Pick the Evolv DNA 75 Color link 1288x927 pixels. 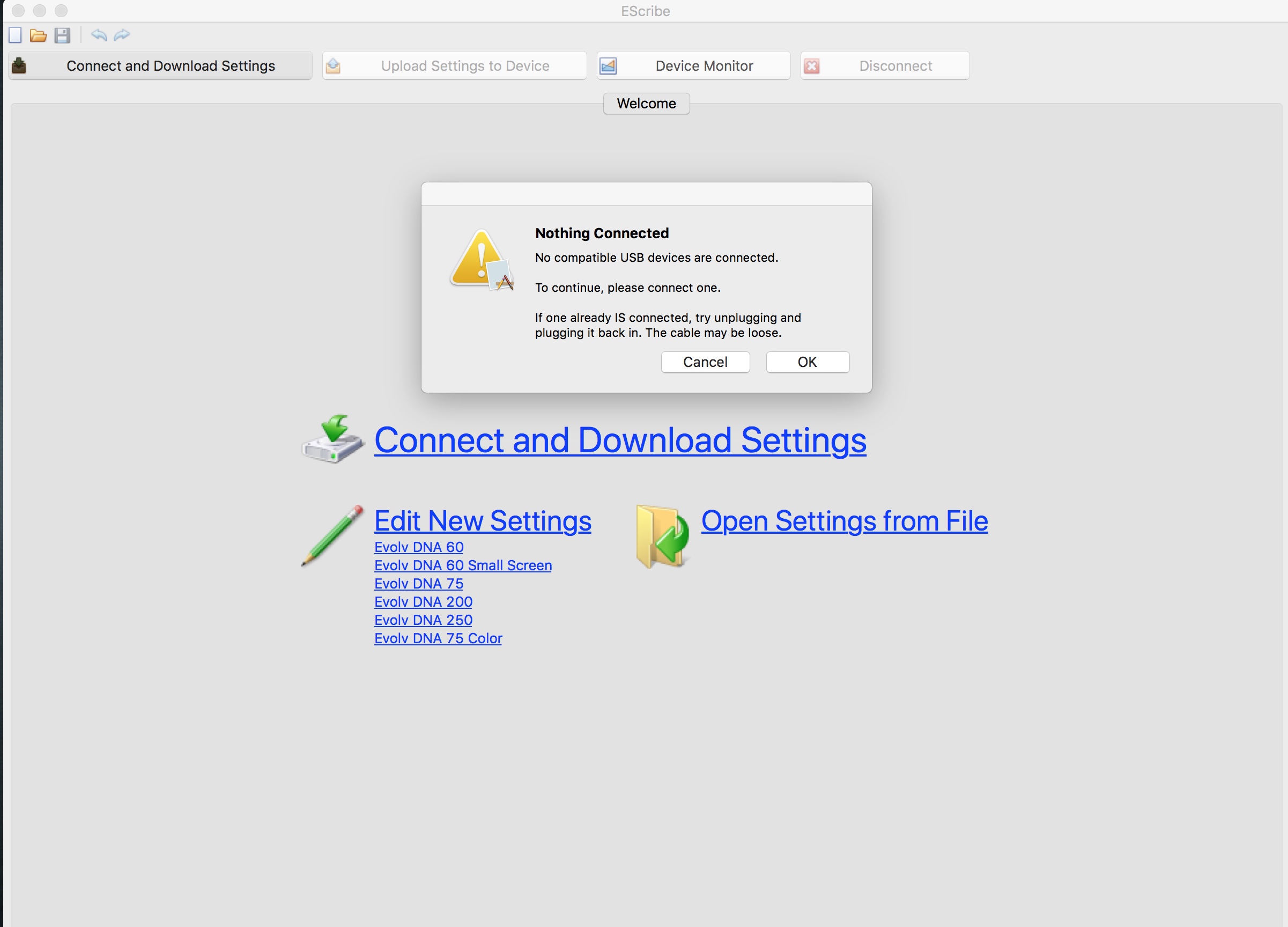pyautogui.click(x=438, y=638)
